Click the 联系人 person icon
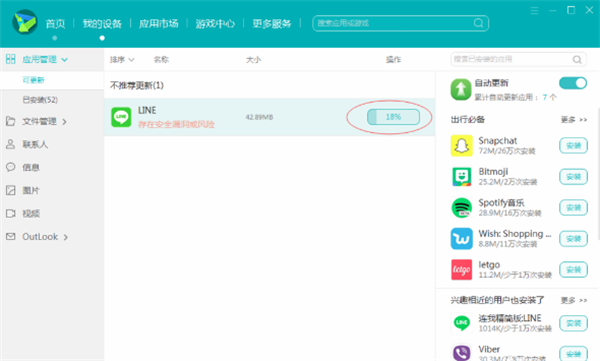This screenshot has height=361, width=600. 11,144
